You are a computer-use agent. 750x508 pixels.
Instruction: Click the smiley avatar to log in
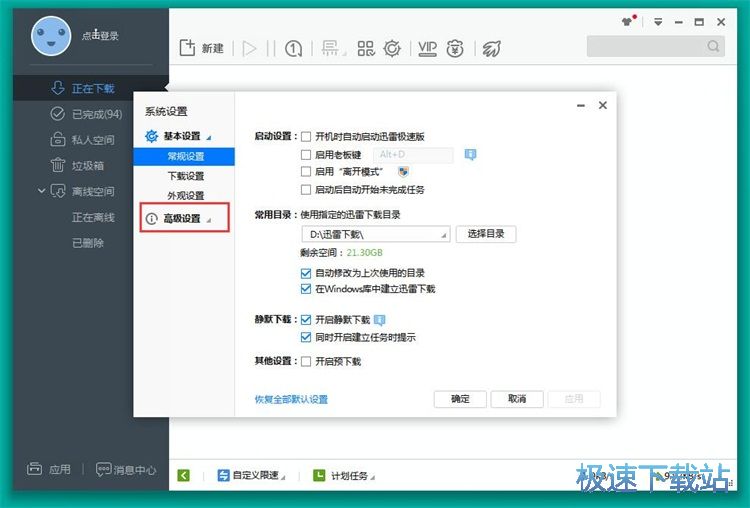click(x=51, y=36)
